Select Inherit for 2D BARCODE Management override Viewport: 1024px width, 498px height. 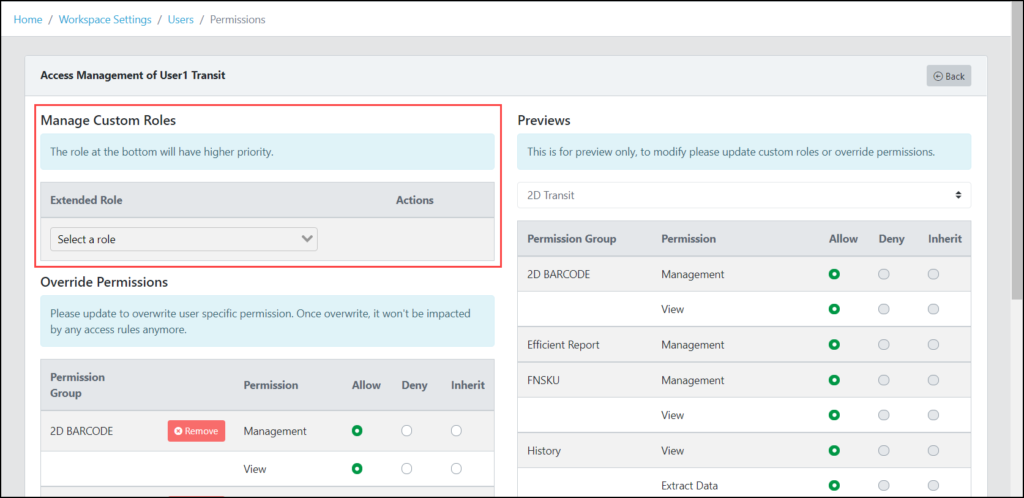(x=456, y=431)
